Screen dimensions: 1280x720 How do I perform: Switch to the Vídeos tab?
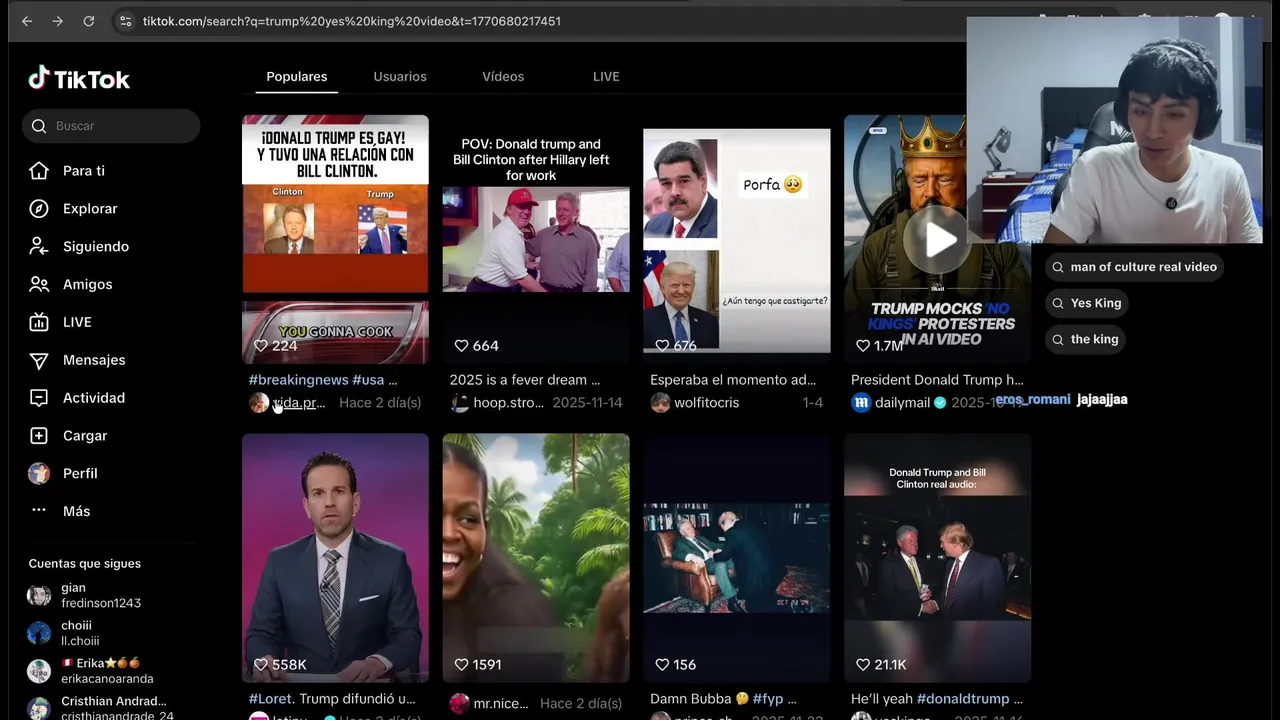coord(503,77)
